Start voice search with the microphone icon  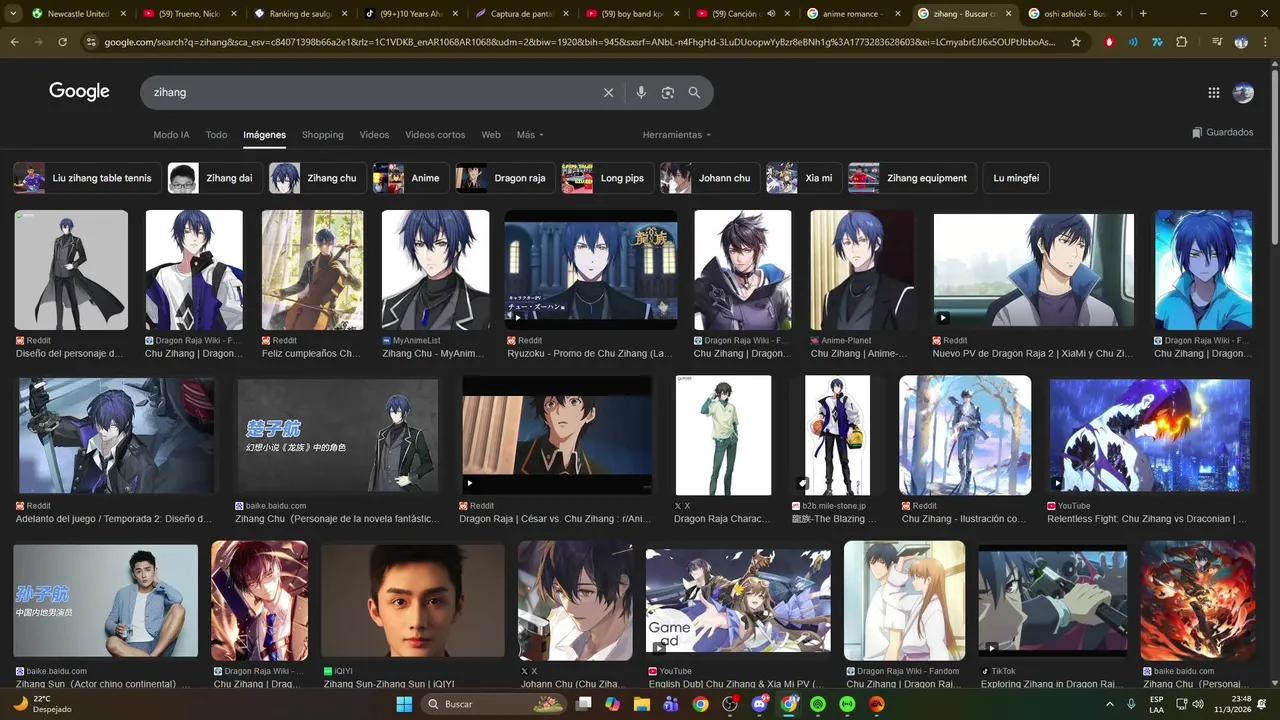coord(641,92)
